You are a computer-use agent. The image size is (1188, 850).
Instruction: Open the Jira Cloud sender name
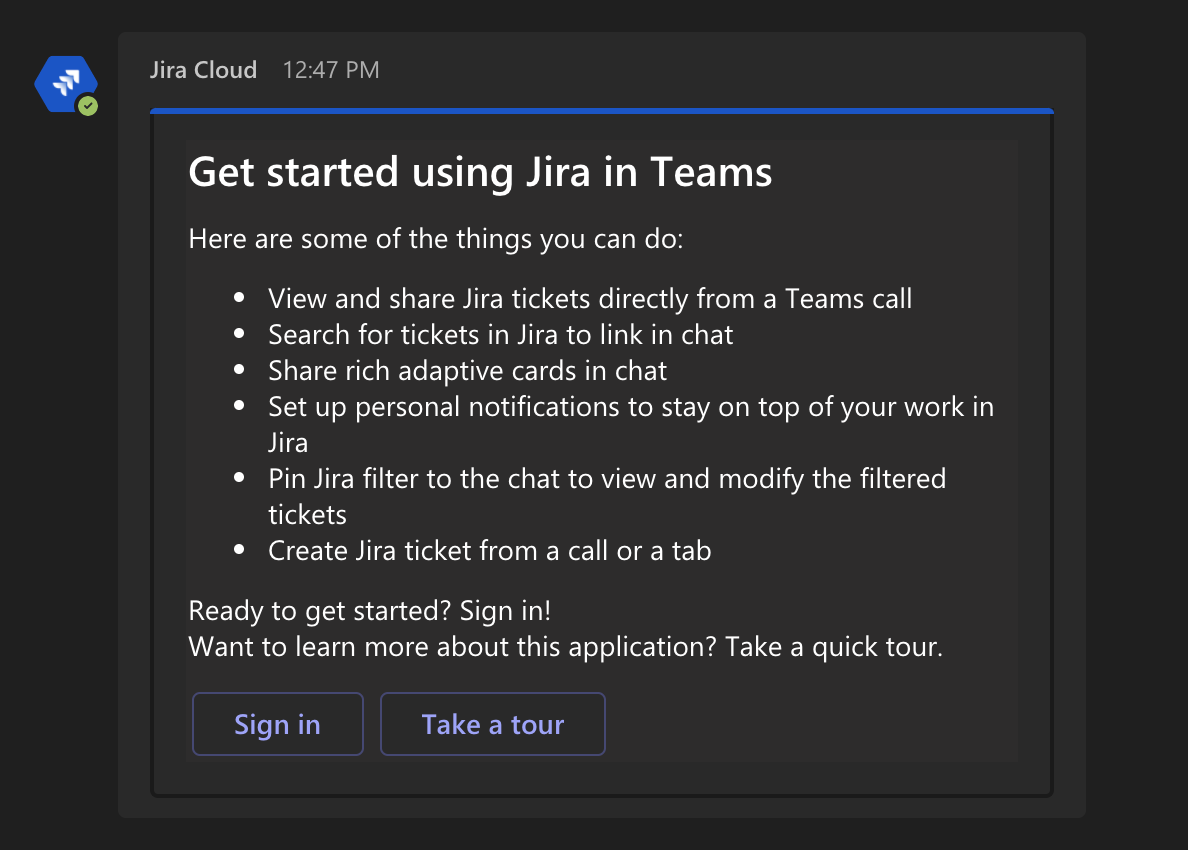coord(203,70)
